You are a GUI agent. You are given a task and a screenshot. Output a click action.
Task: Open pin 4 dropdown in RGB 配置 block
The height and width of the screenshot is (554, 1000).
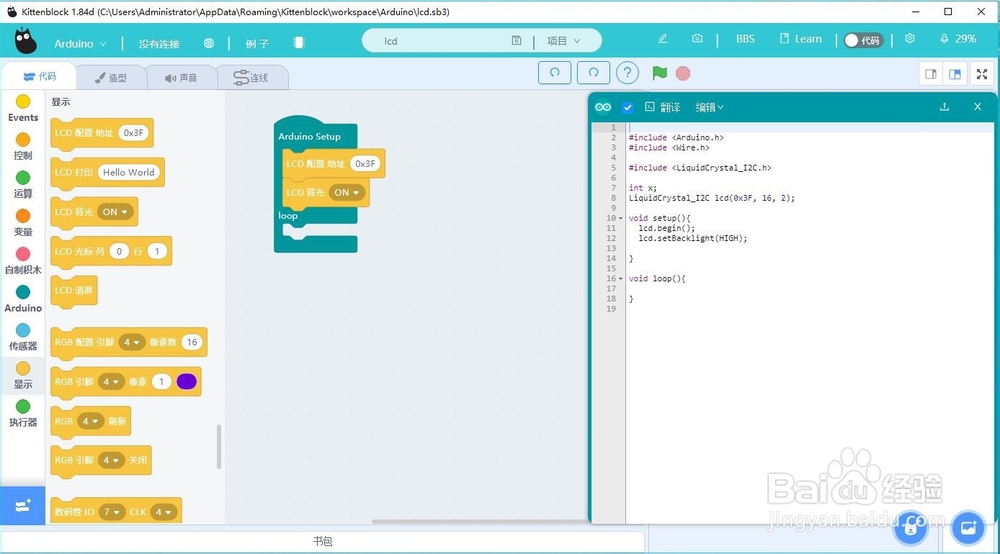[x=131, y=342]
